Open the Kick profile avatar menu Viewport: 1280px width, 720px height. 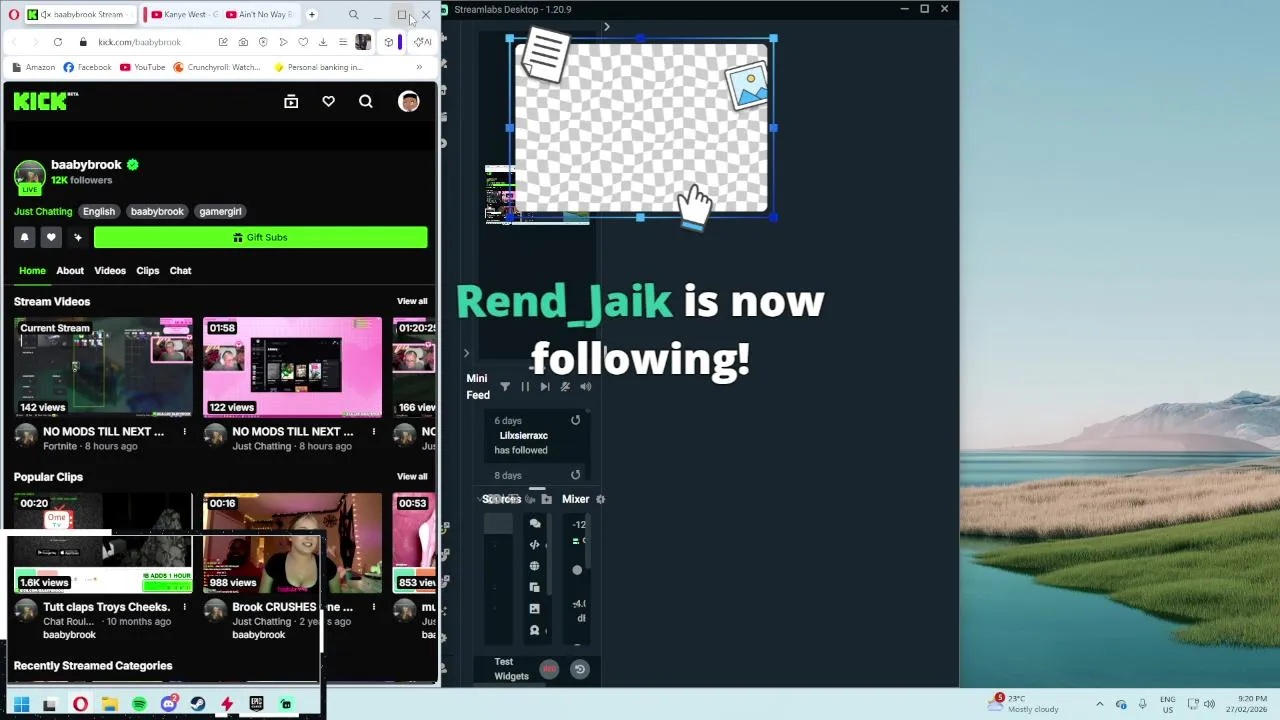click(x=409, y=101)
